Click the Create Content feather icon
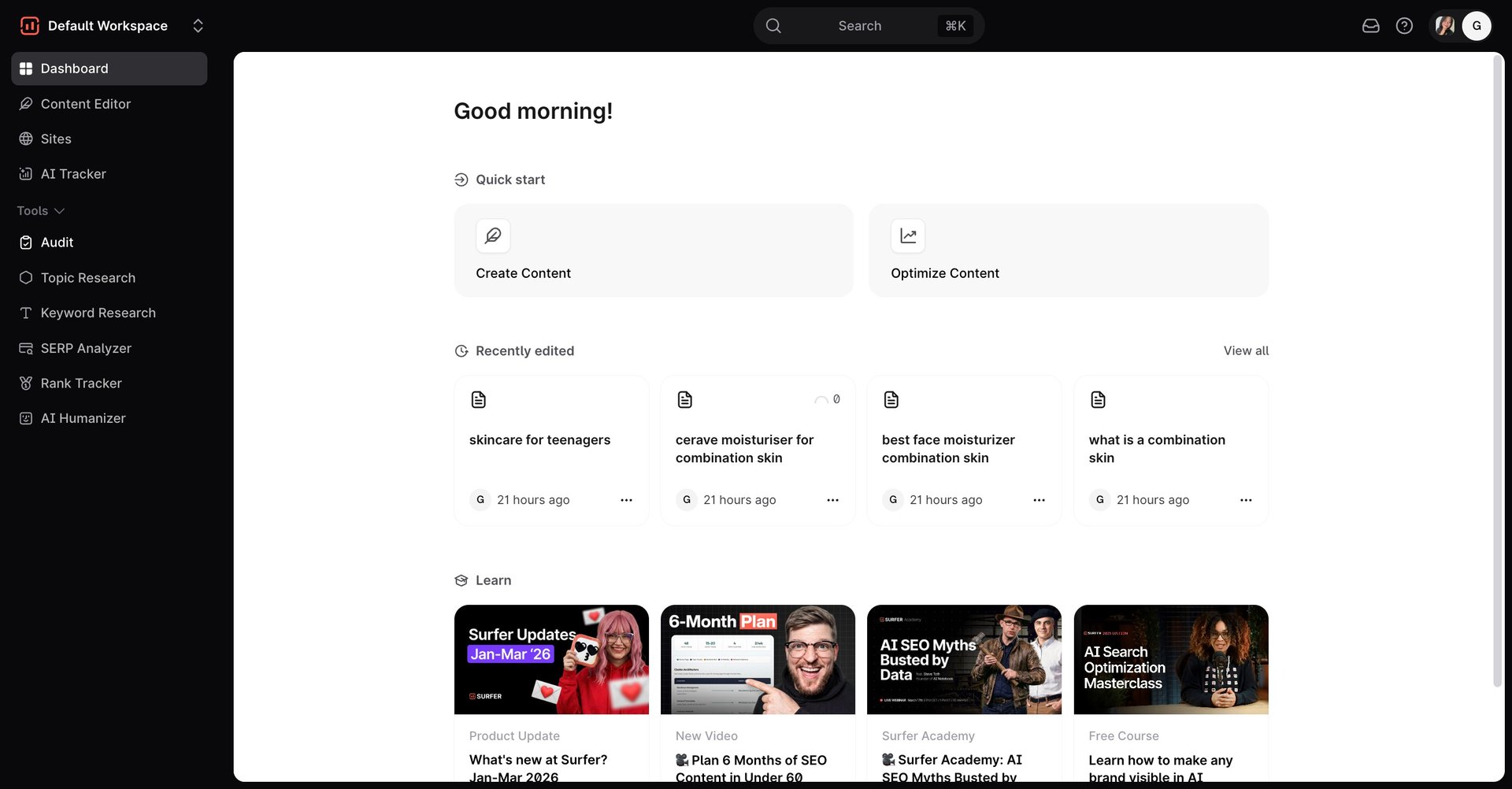This screenshot has height=789, width=1512. [493, 235]
